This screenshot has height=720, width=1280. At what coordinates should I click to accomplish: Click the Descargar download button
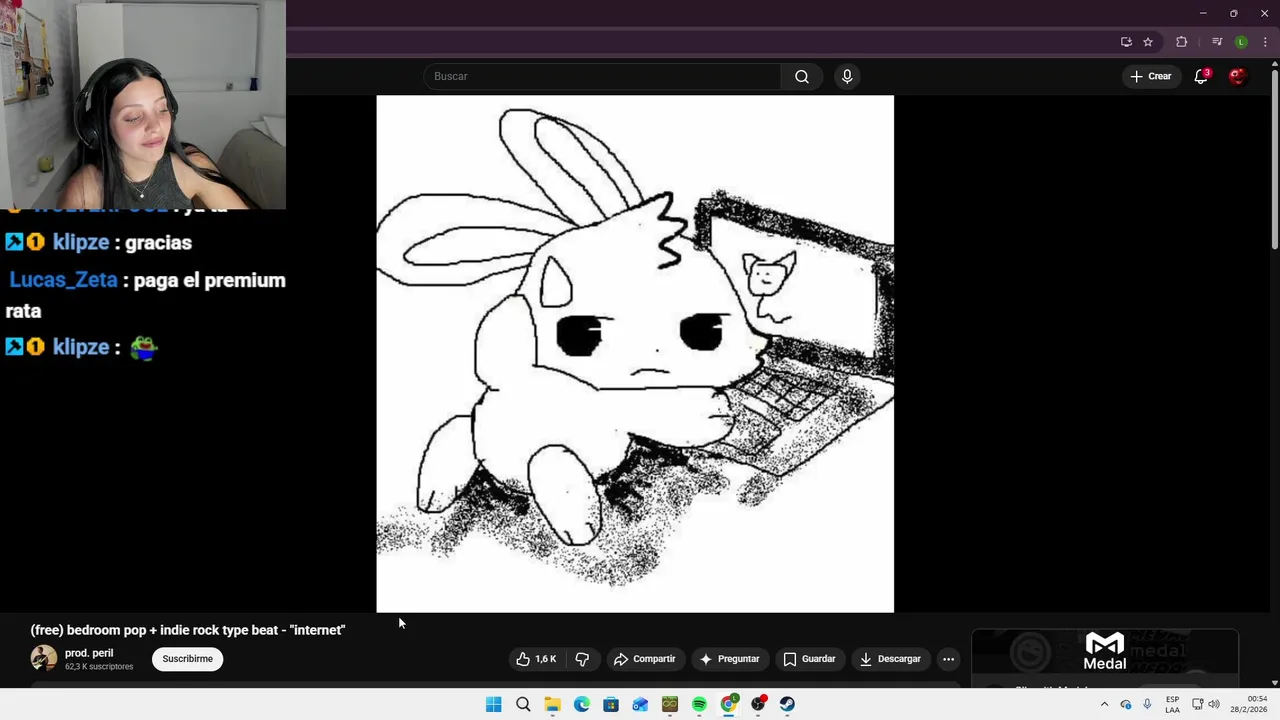(x=890, y=659)
